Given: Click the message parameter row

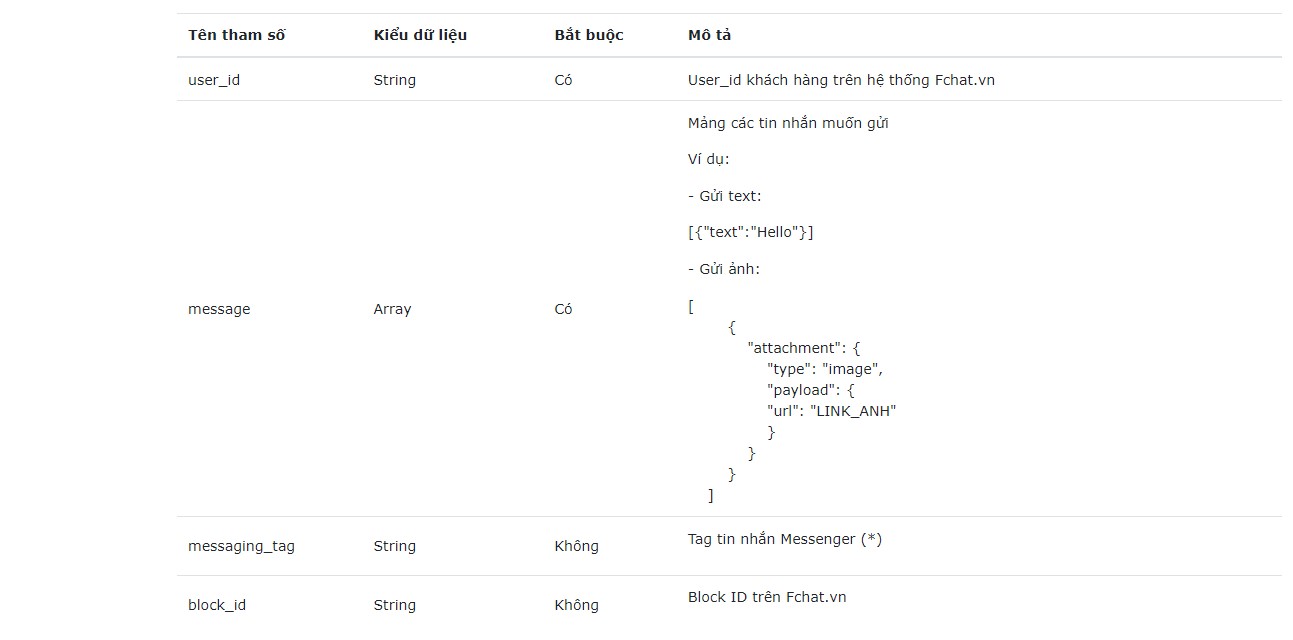Looking at the screenshot, I should point(219,309).
